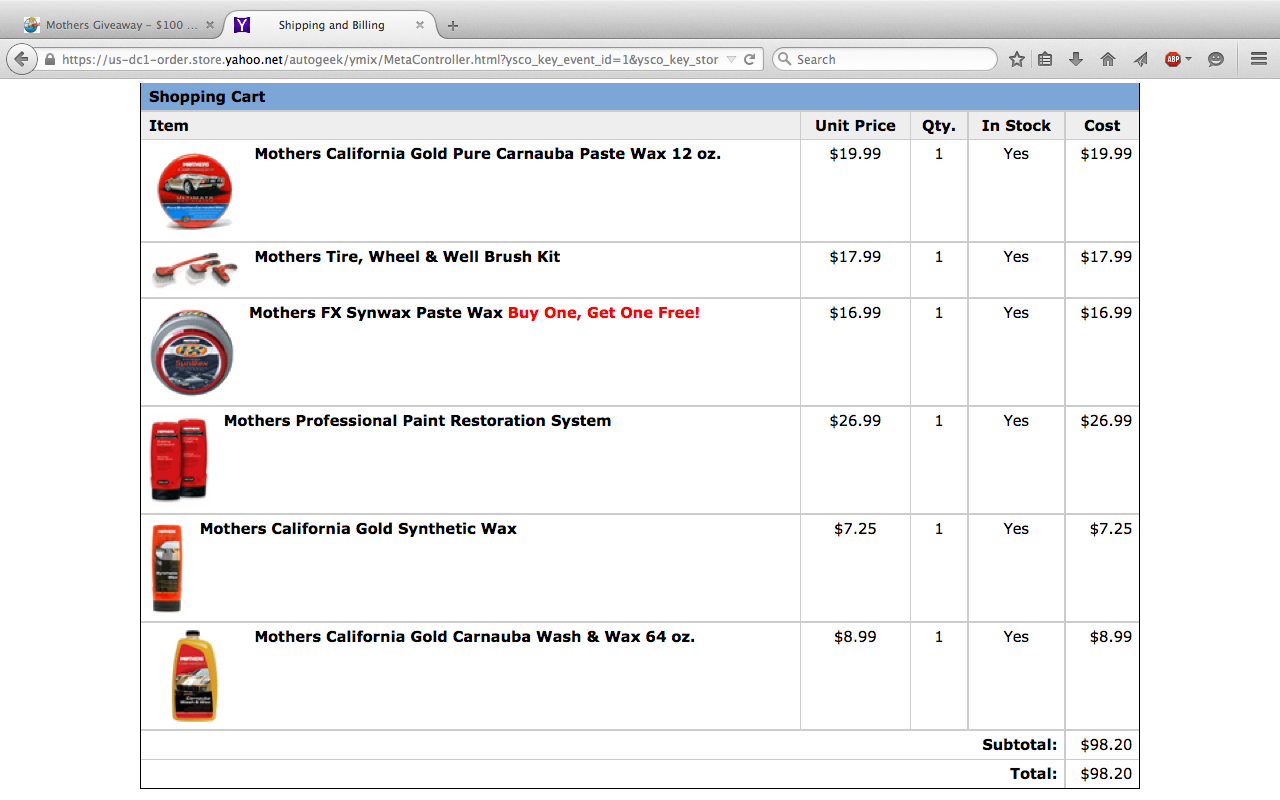Image resolution: width=1280 pixels, height=800 pixels.
Task: Click the Subtotal amount $98.20
Action: [1106, 744]
